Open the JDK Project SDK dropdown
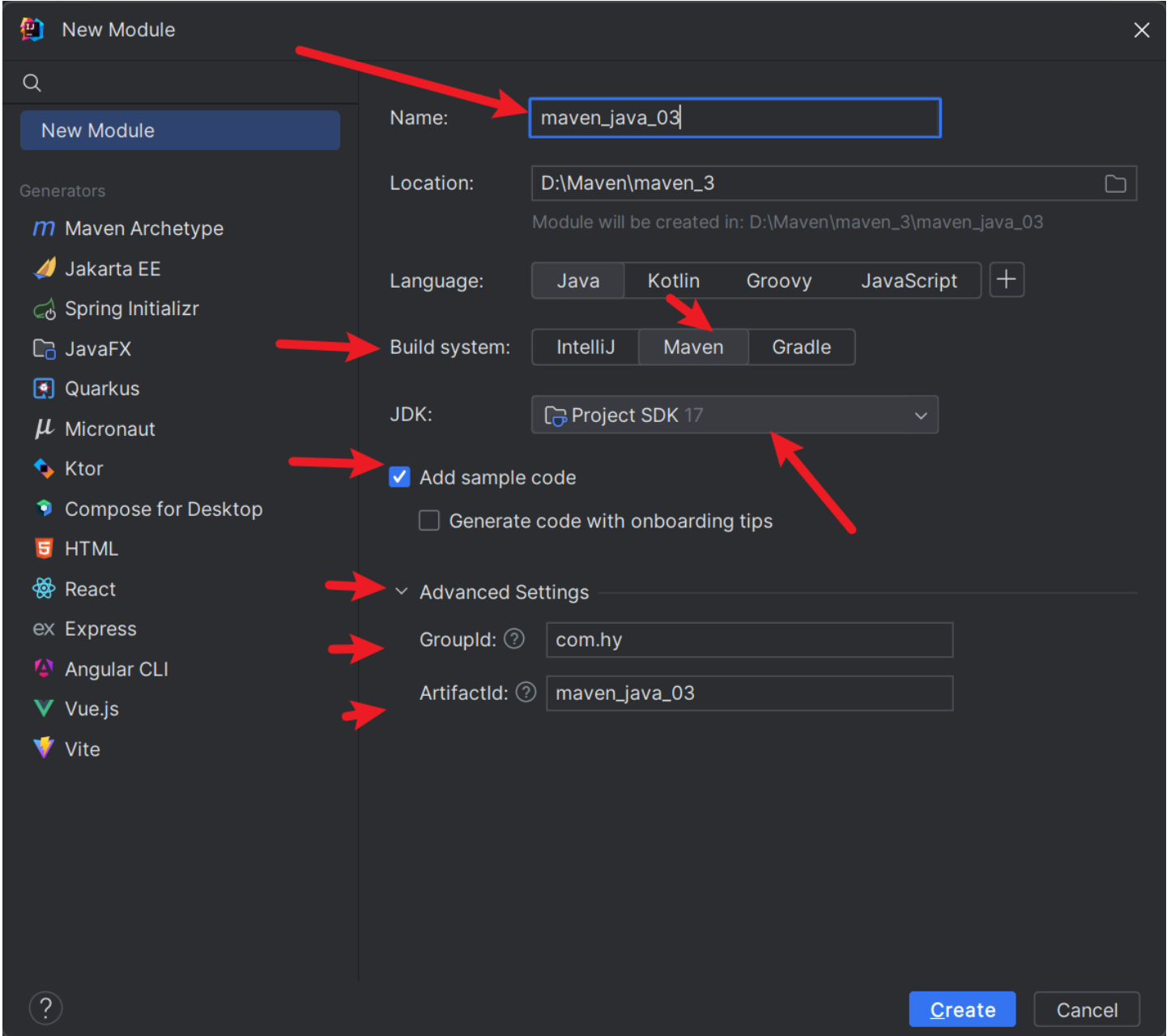Viewport: 1171px width, 1036px height. (x=735, y=415)
